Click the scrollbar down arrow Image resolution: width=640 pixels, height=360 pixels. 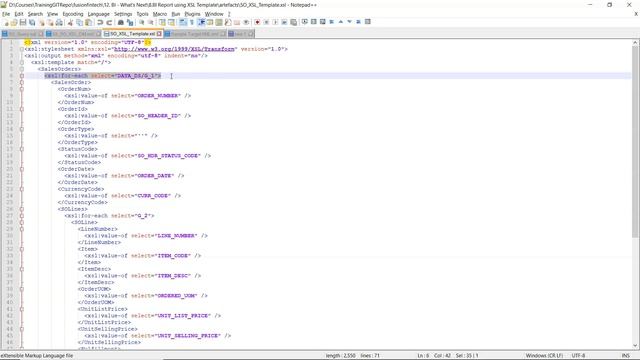tap(635, 345)
